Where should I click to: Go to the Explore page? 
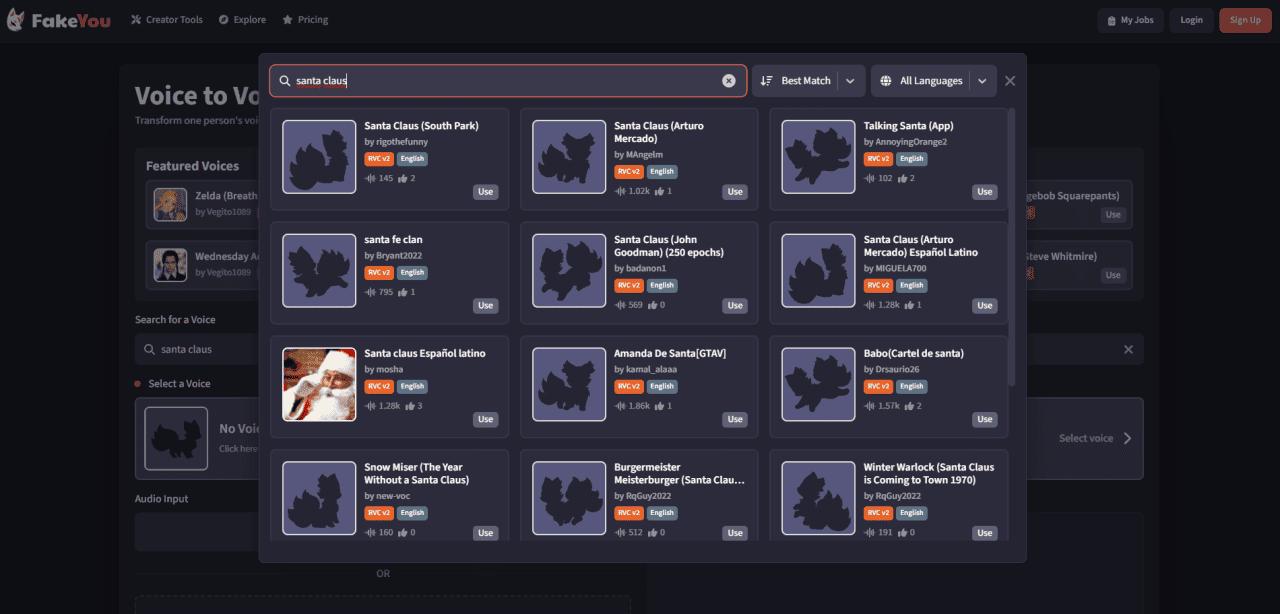coord(242,20)
